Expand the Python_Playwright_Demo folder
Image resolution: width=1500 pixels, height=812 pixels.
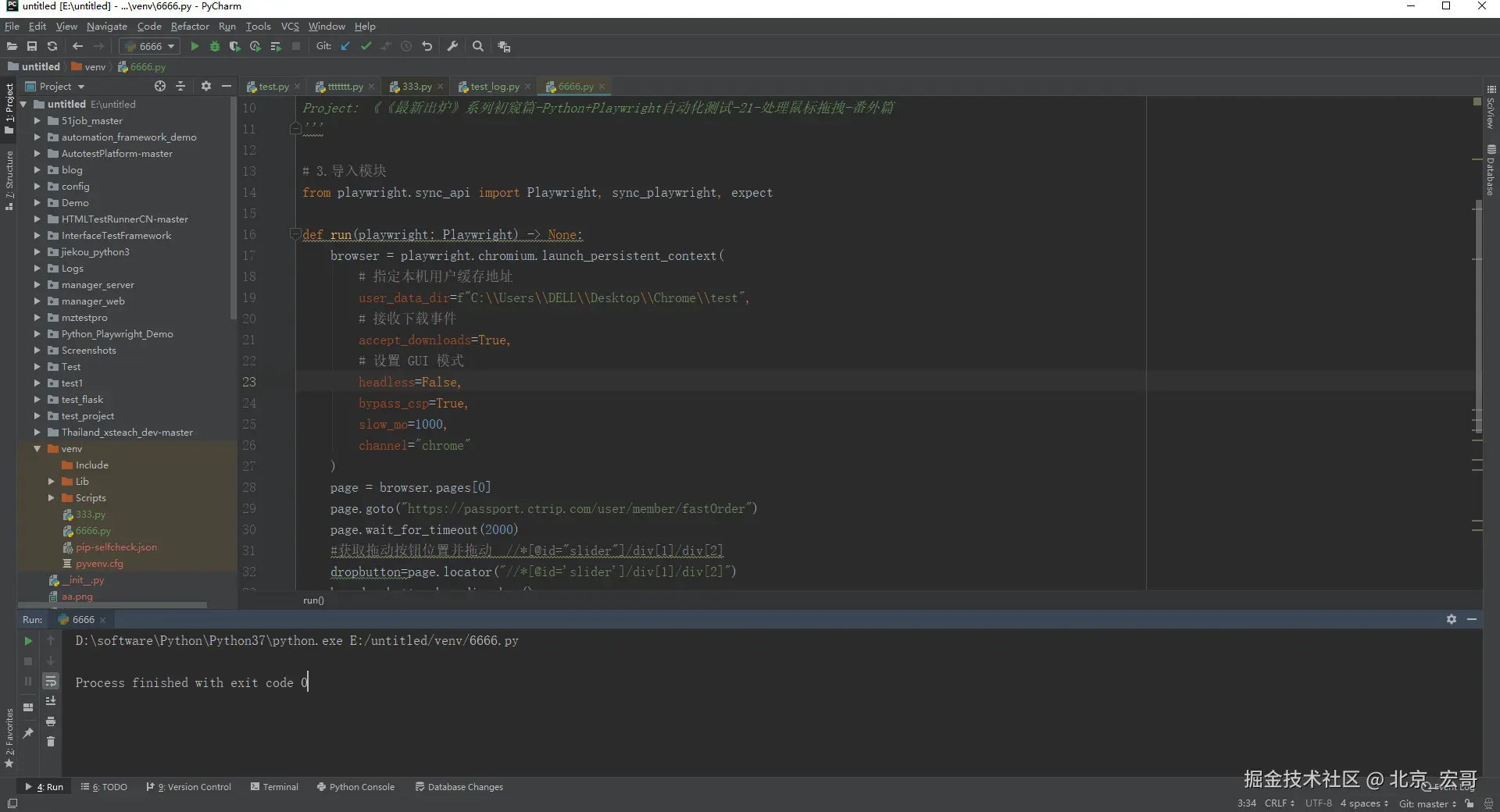[x=37, y=334]
